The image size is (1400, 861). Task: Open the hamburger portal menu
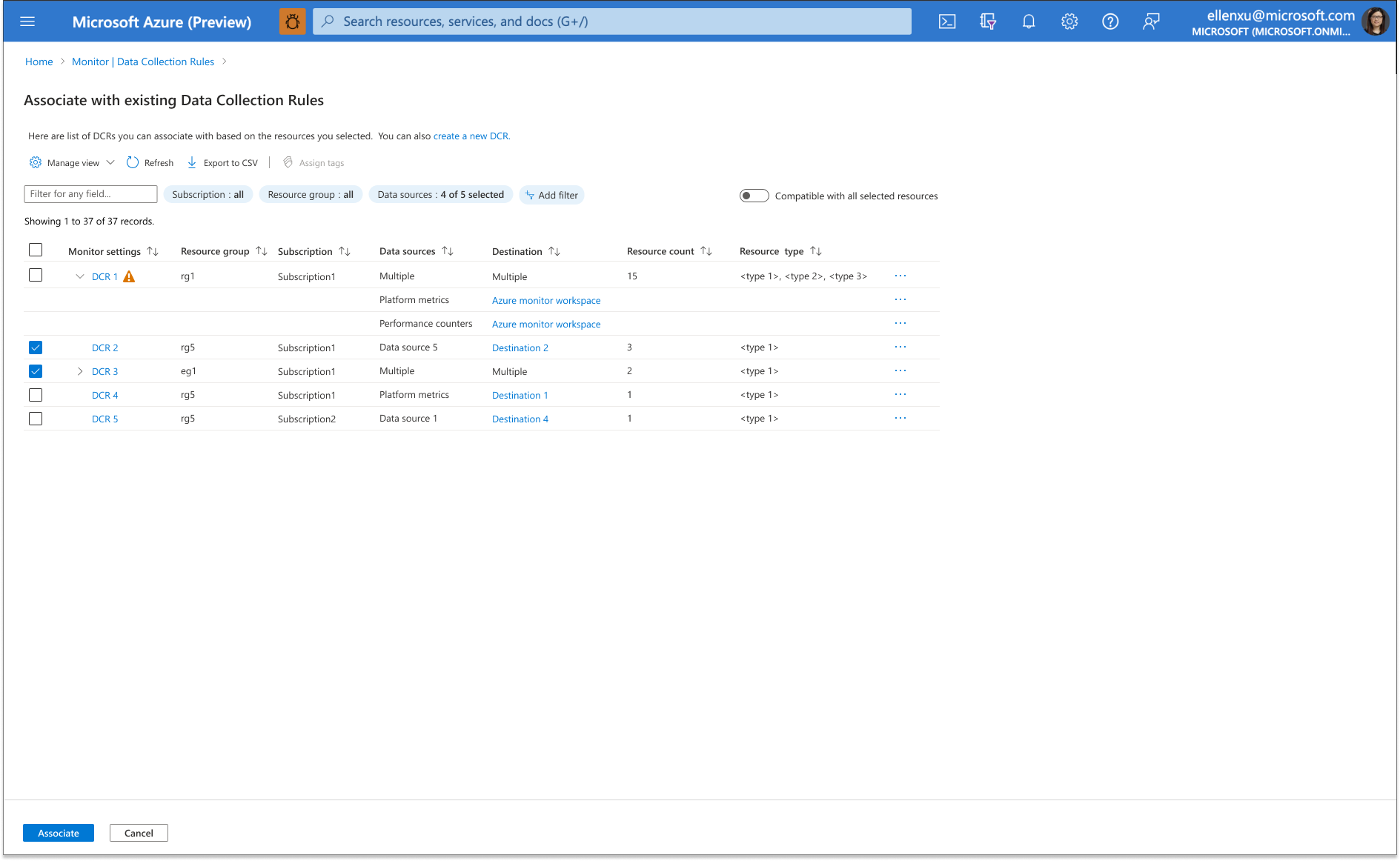click(x=27, y=21)
